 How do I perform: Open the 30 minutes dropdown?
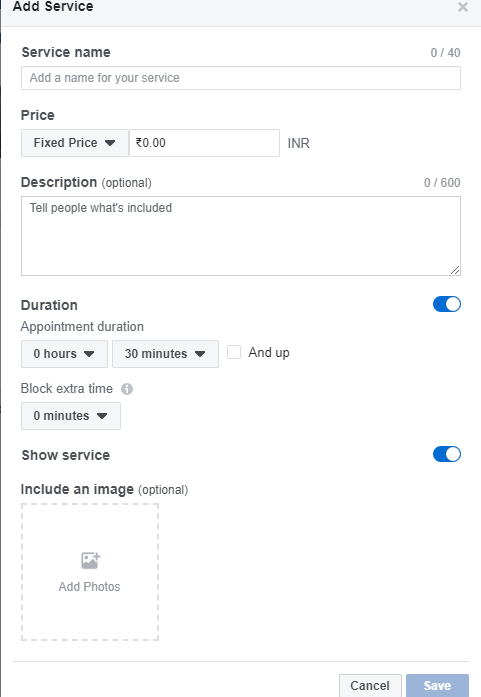(165, 354)
